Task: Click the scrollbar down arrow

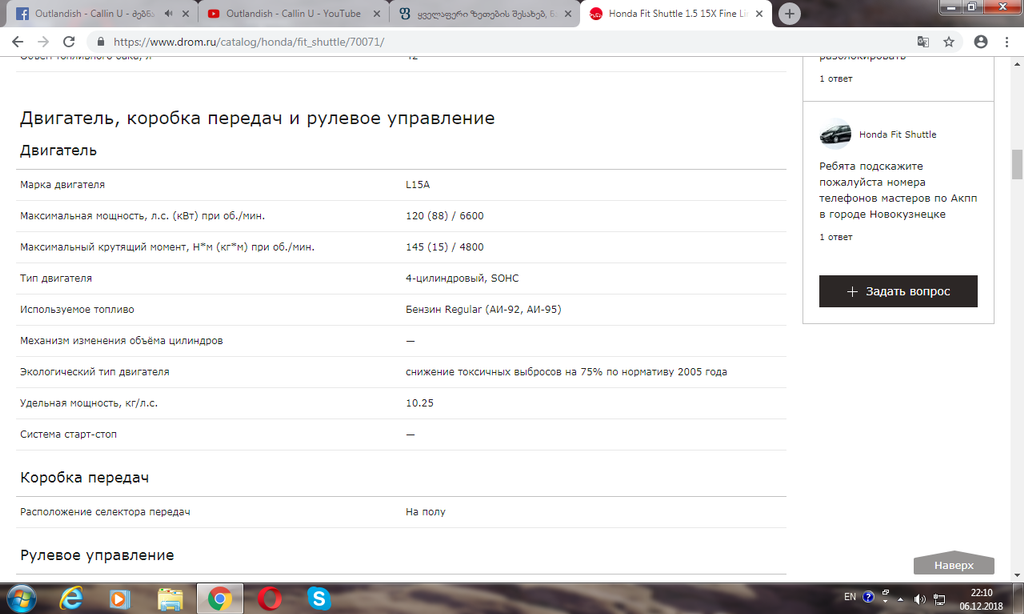Action: pos(1017,575)
